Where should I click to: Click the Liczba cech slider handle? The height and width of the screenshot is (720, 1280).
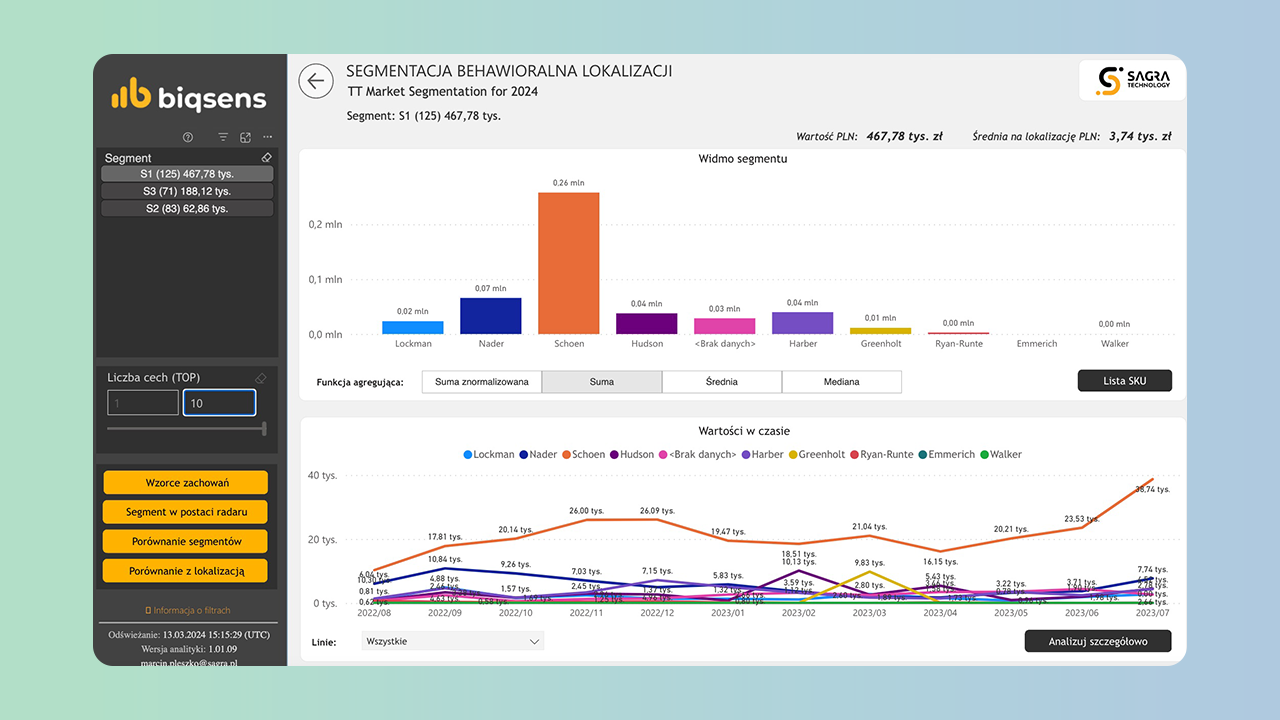click(x=264, y=429)
